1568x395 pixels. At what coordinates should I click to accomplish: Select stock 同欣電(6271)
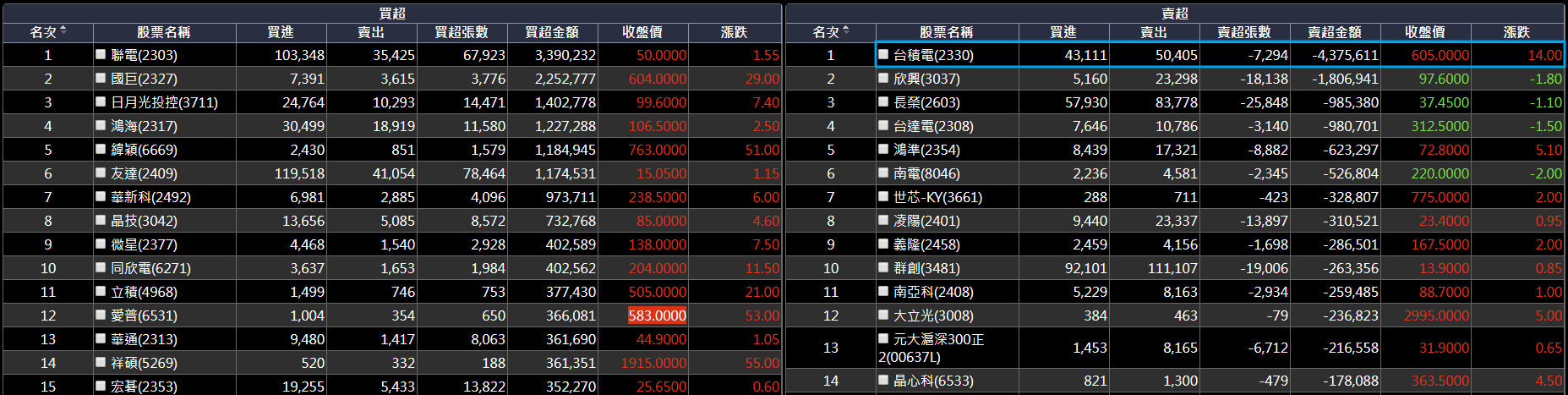(151, 268)
